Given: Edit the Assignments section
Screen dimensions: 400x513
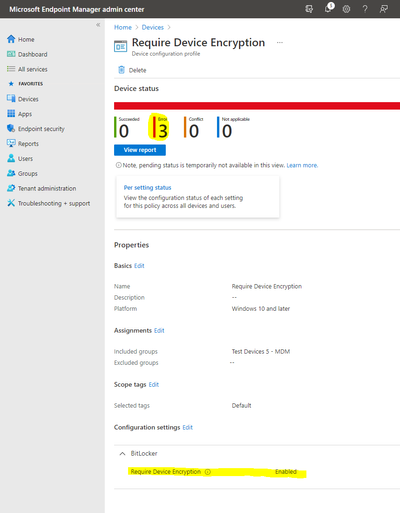Looking at the screenshot, I should coord(159,330).
